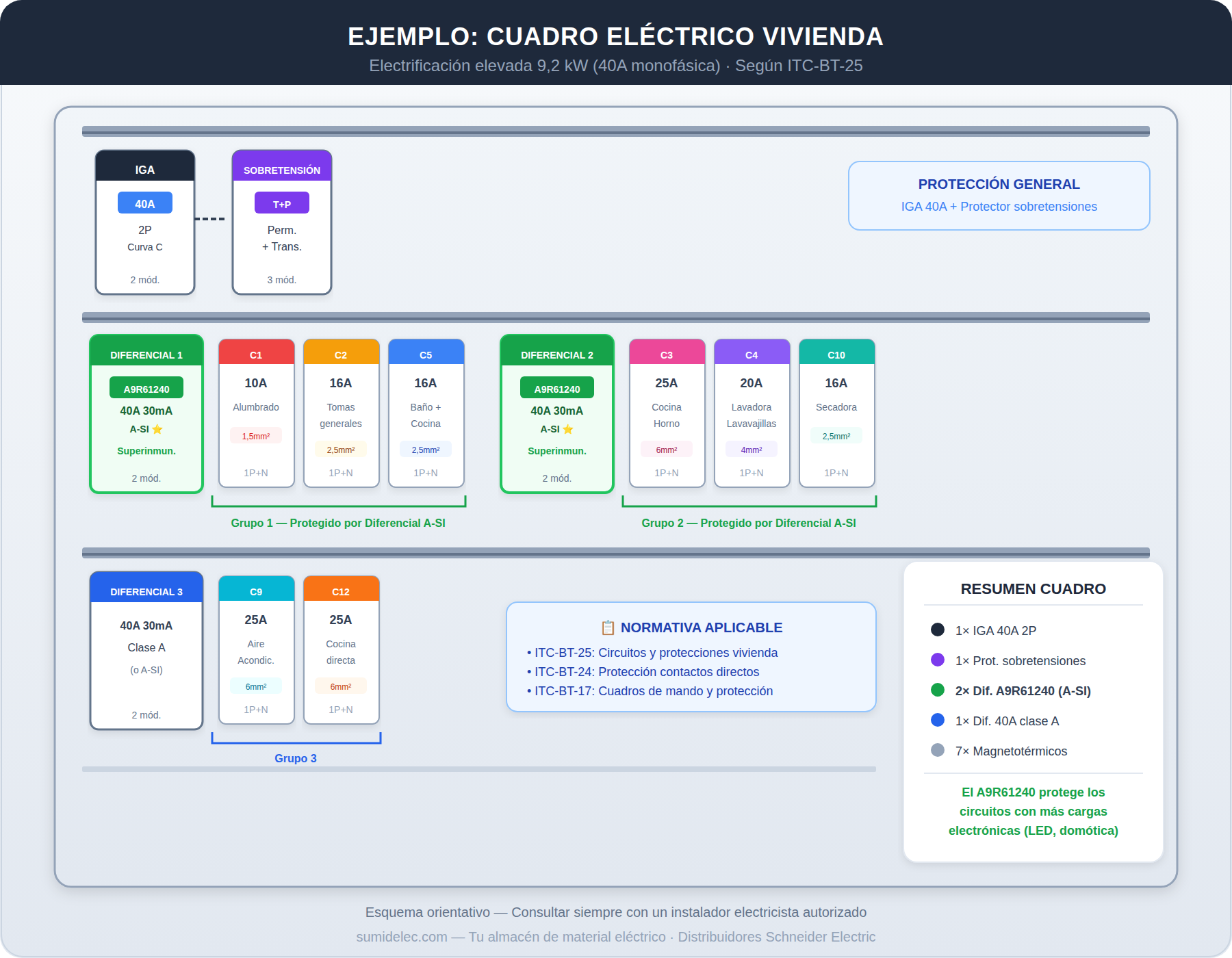
Task: Click the C9 Aire Acondic. module
Action: [x=256, y=650]
